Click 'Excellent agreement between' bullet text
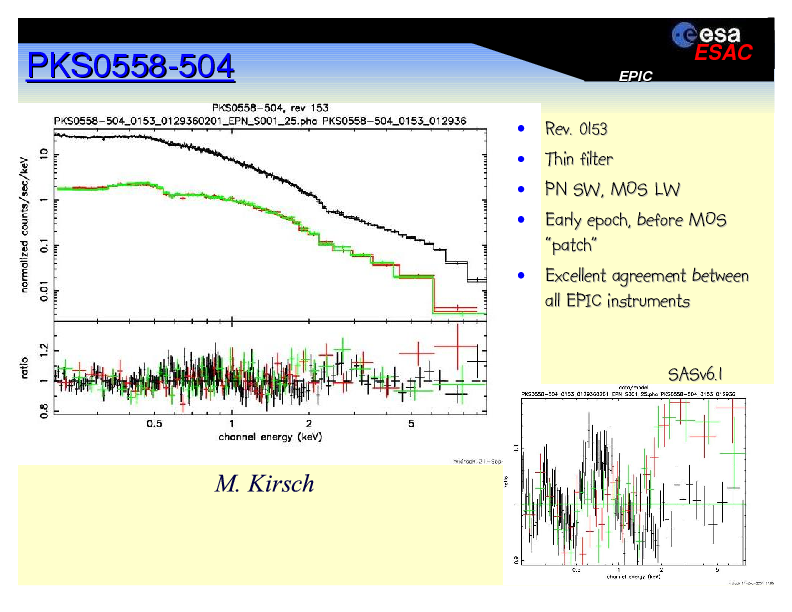Screen dimensions: 792x612 tap(646, 275)
